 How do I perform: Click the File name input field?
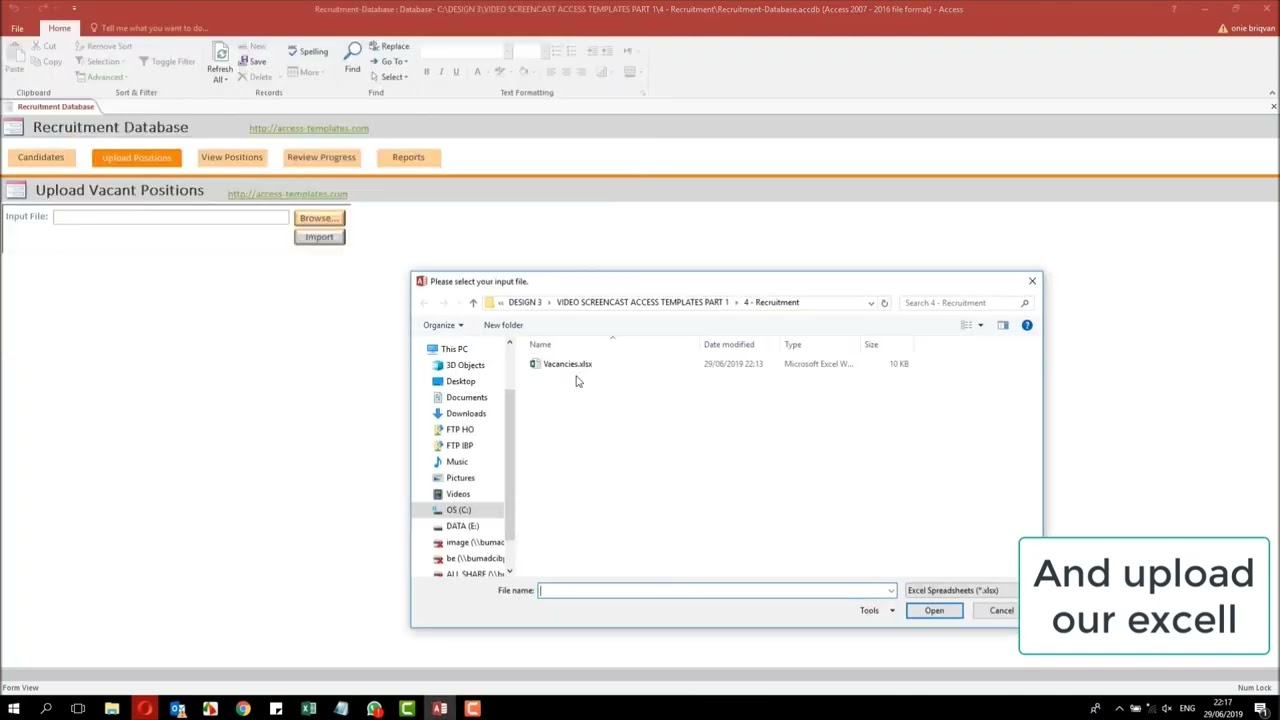tap(717, 591)
